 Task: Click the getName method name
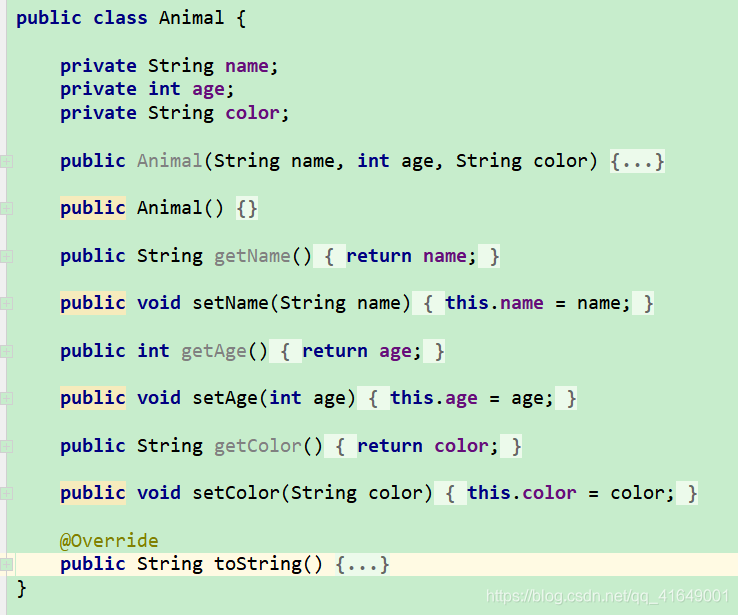[x=252, y=256]
